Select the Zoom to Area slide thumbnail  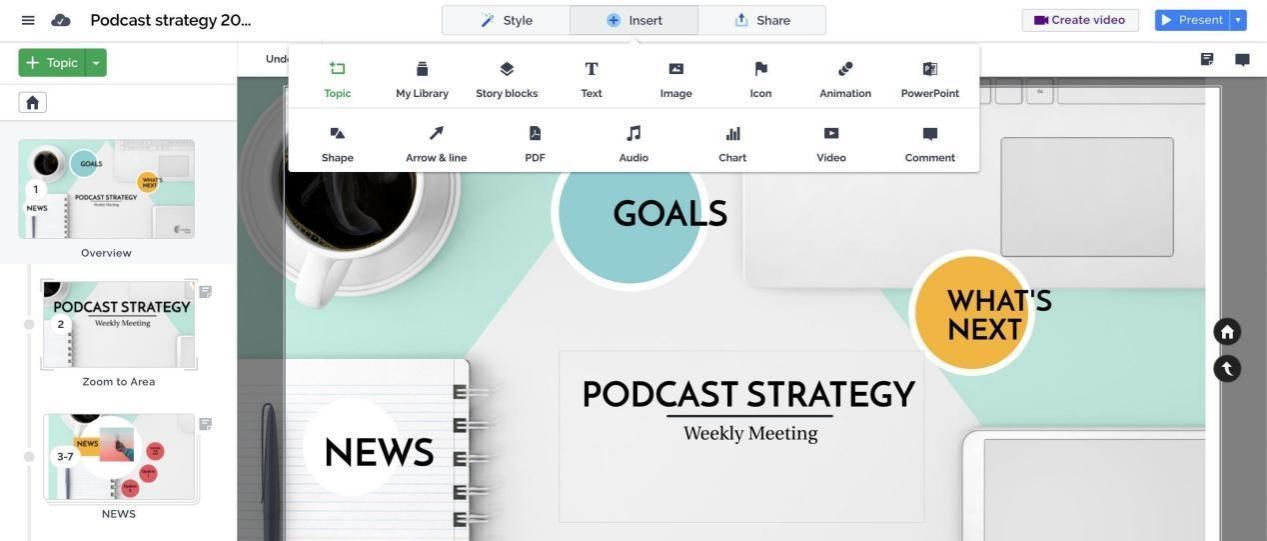point(118,324)
